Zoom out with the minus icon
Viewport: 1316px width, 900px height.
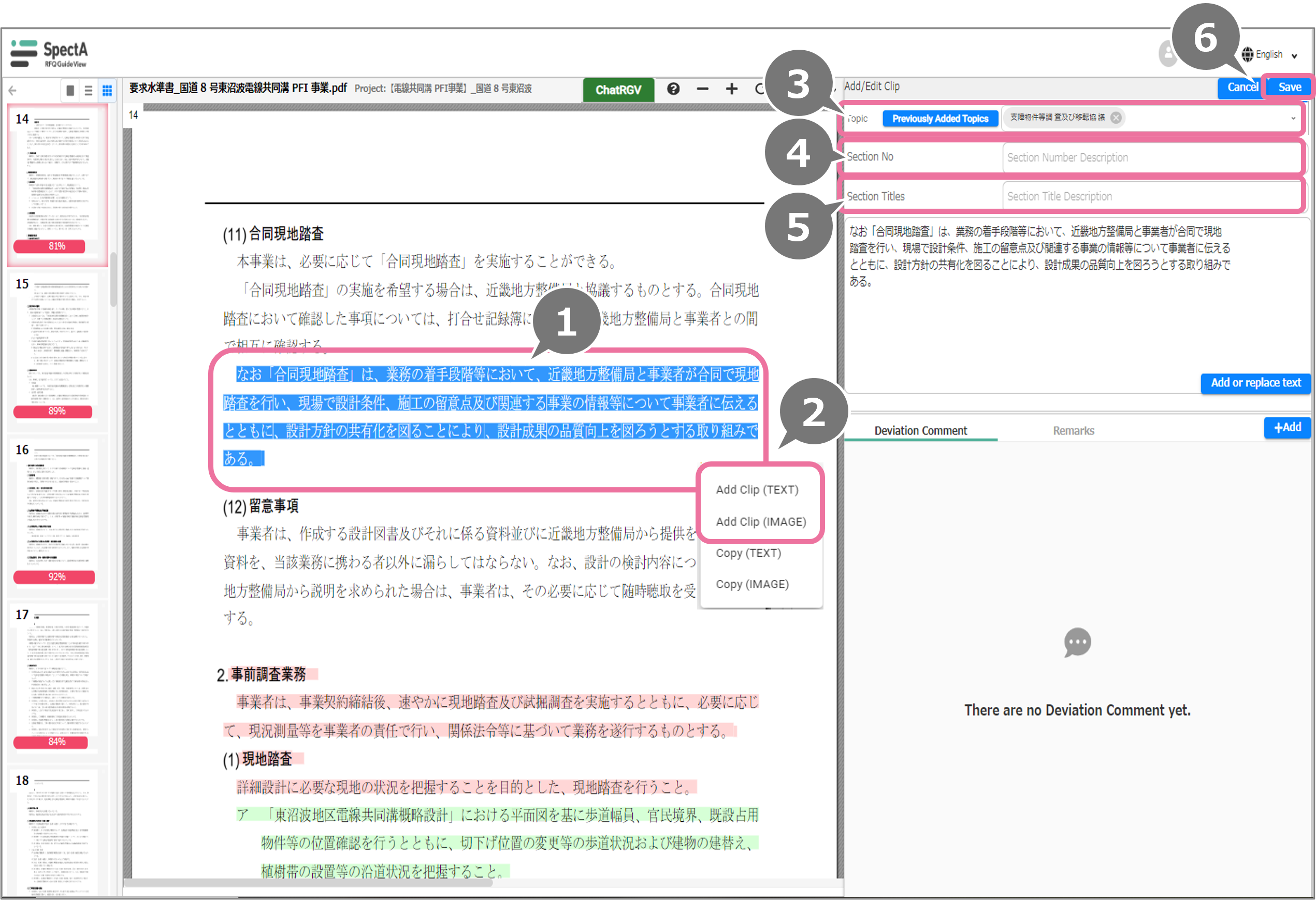[702, 89]
